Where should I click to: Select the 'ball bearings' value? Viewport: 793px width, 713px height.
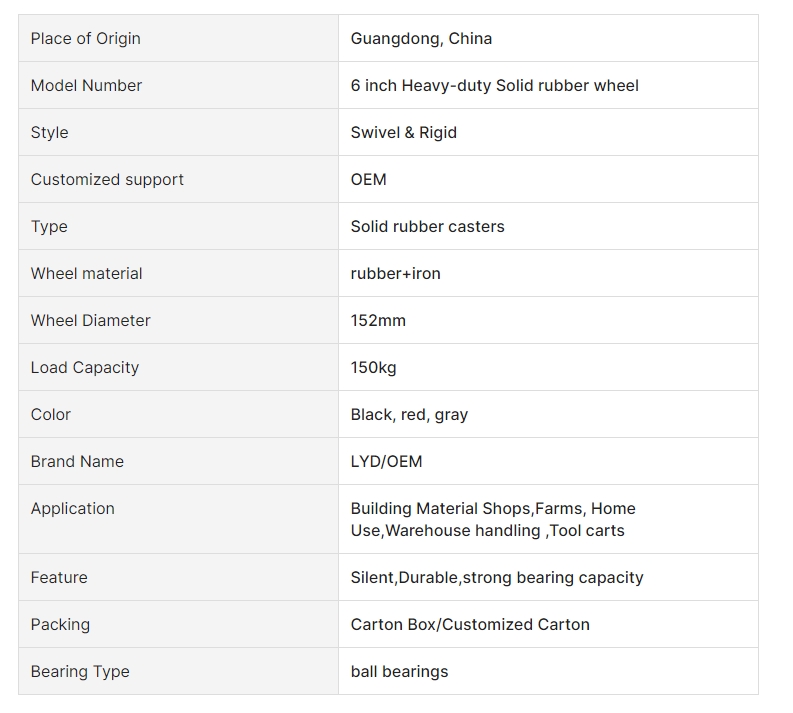tap(399, 672)
